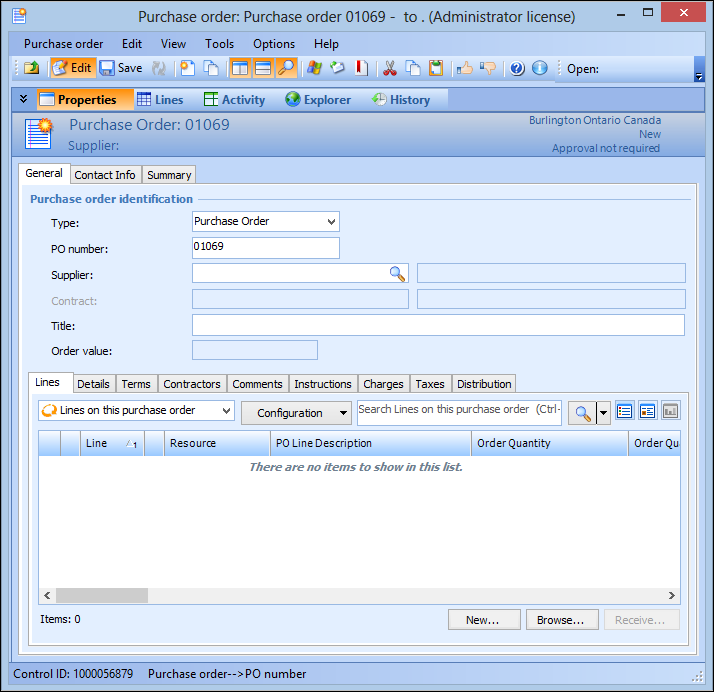Switch to the Contact Info tab
Viewport: 714px width, 692px height.
(x=105, y=175)
